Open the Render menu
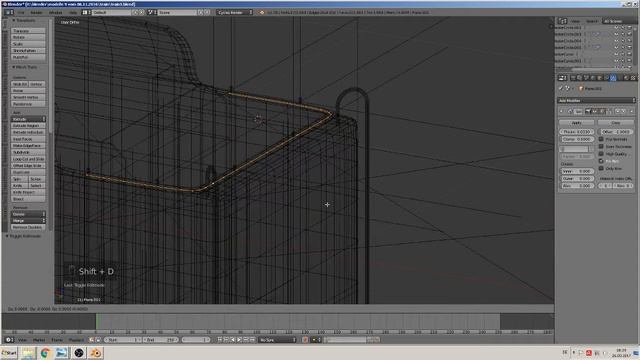 [x=36, y=12]
